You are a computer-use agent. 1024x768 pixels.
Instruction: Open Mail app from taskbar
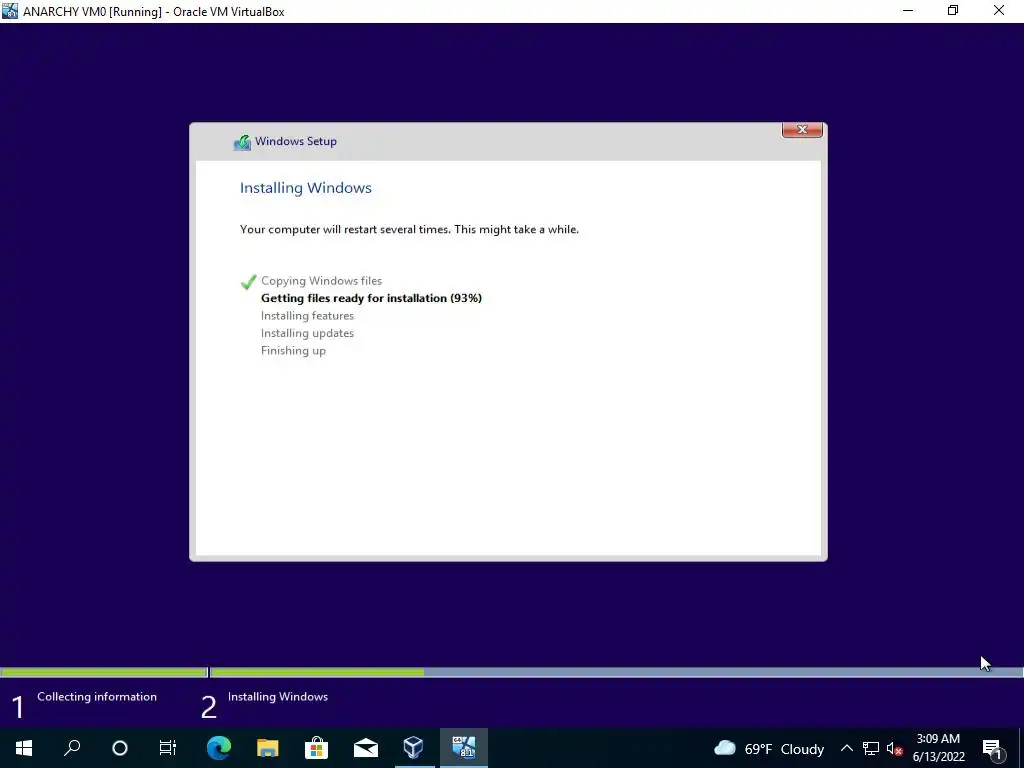365,748
